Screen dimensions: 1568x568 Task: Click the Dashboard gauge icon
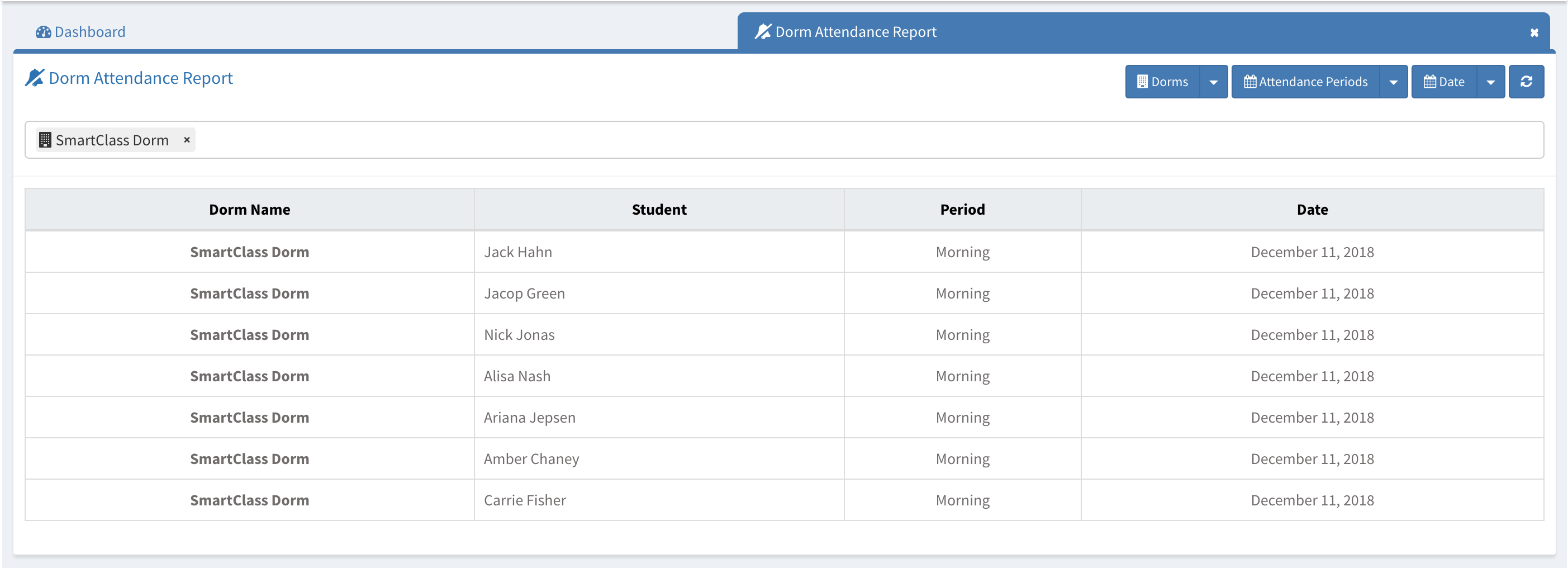click(x=43, y=32)
